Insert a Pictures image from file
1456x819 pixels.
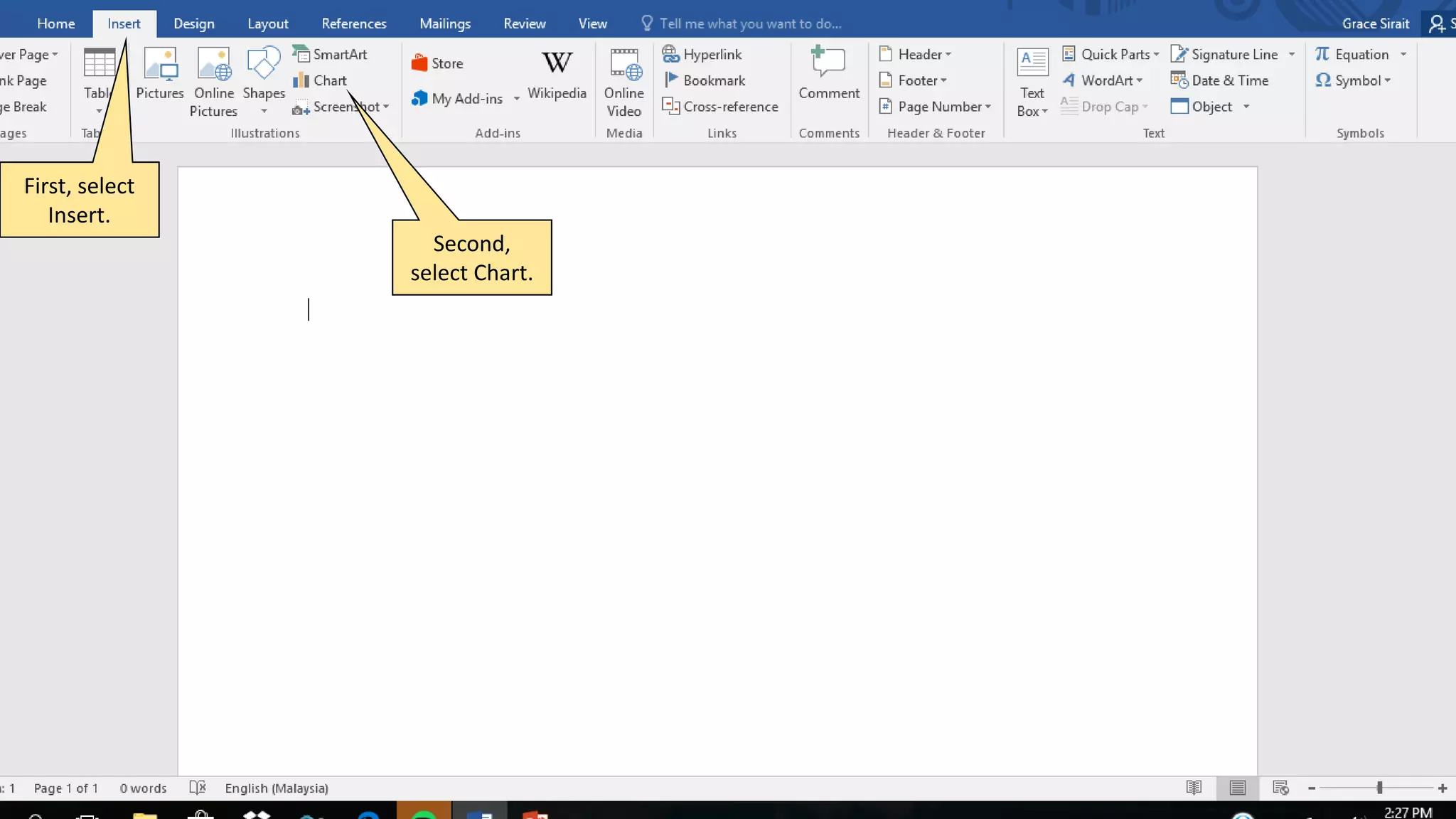[x=160, y=74]
